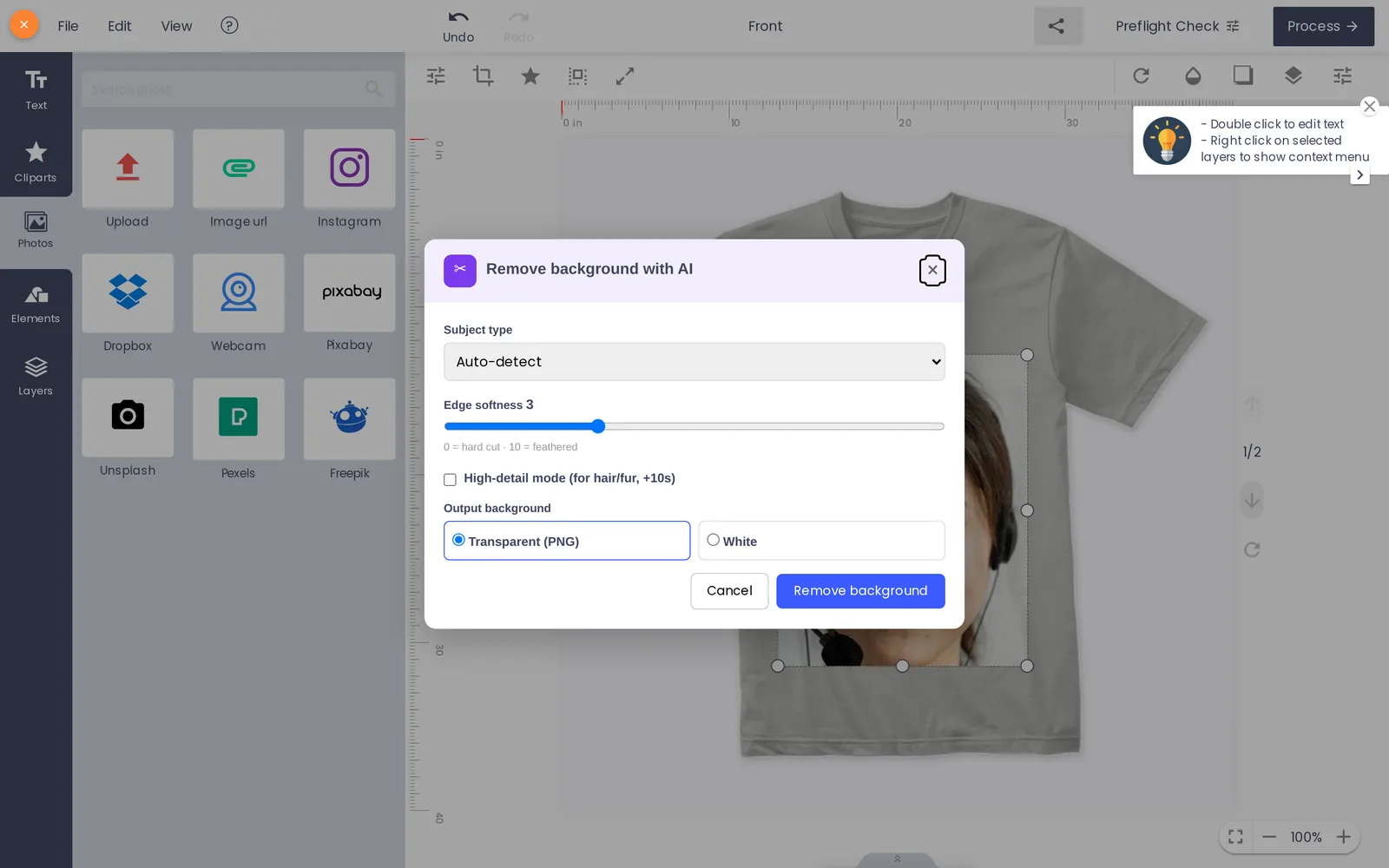
Task: Go to next page with down arrow
Action: 1252,501
